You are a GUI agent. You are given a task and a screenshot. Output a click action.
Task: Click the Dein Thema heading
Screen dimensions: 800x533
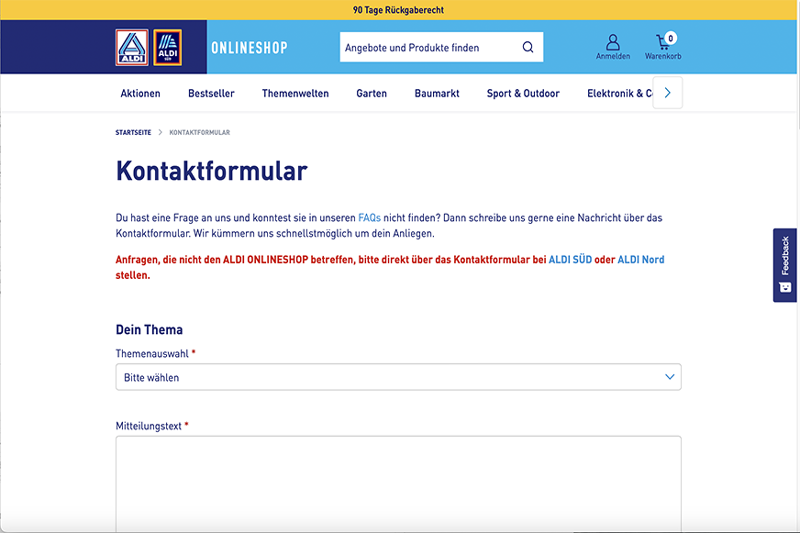tap(149, 330)
